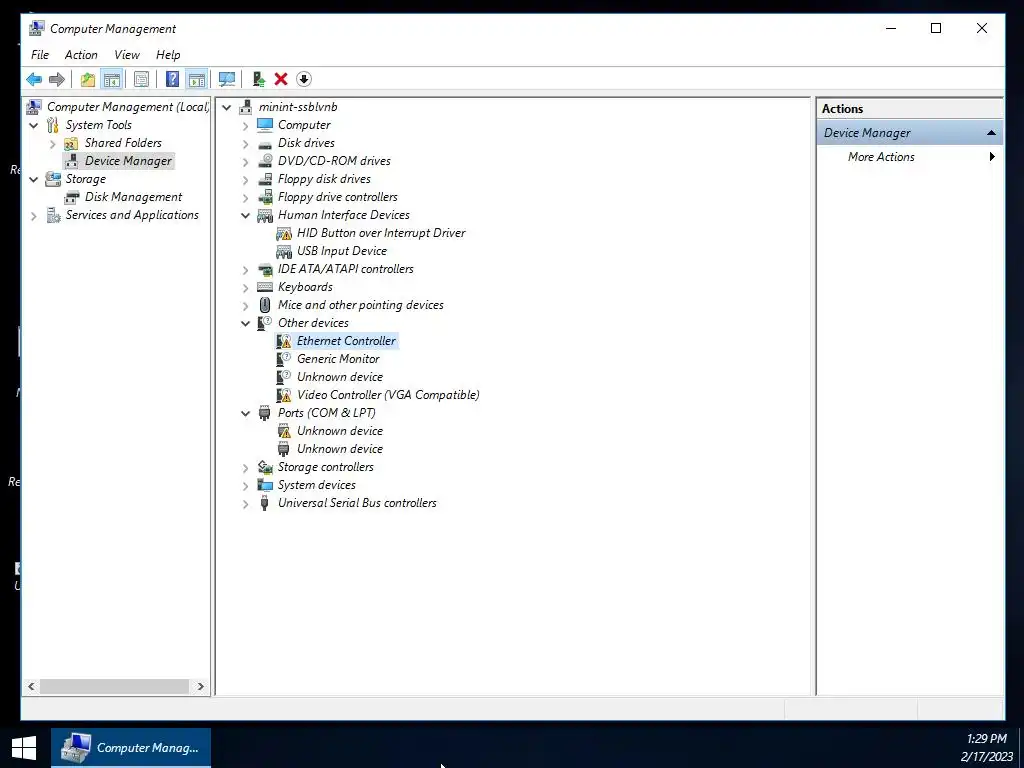Click the Properties toolbar icon

[x=141, y=80]
